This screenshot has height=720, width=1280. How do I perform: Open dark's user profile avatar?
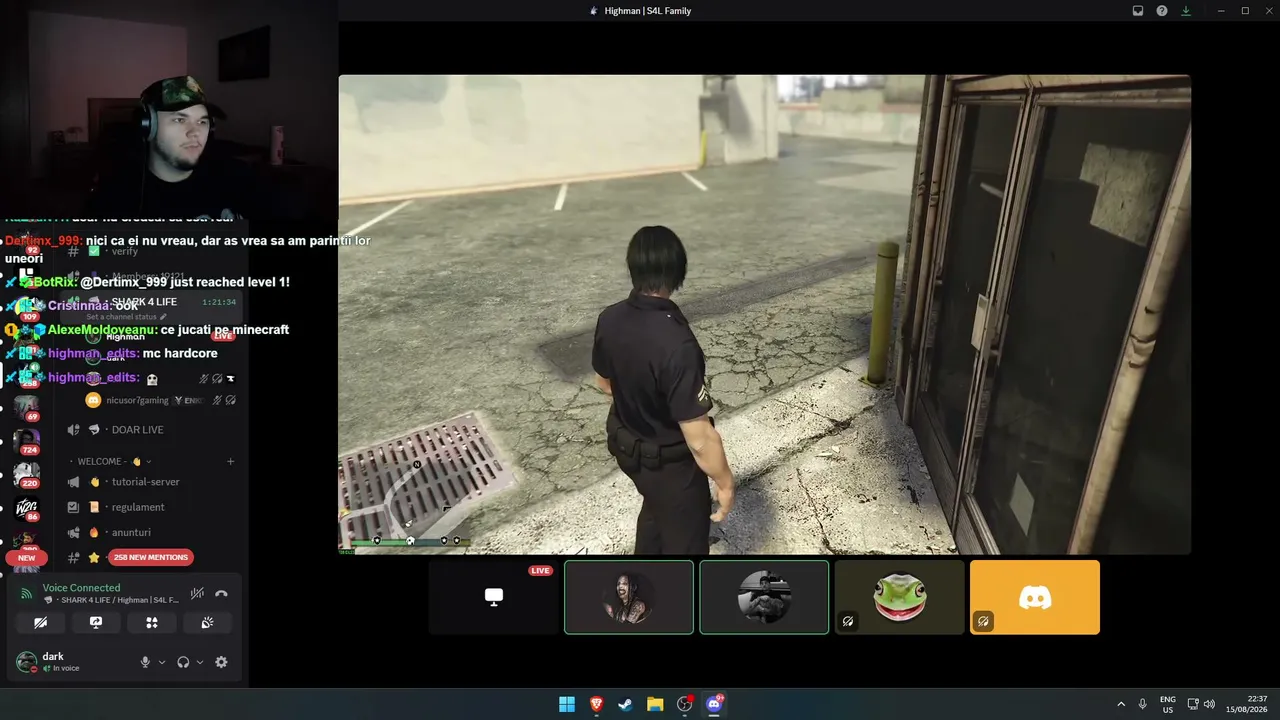26,662
